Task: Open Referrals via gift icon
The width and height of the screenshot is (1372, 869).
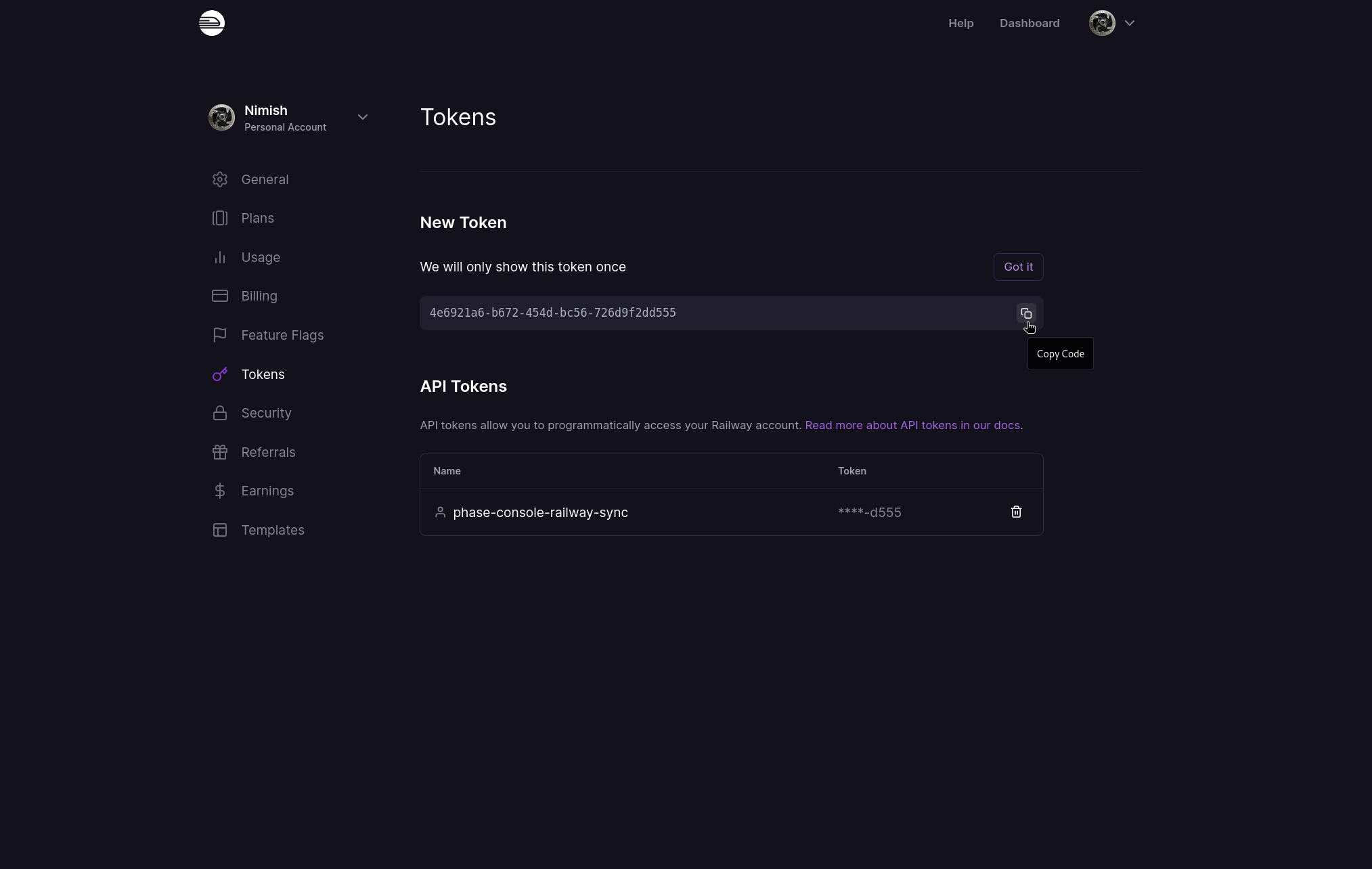Action: (x=220, y=452)
